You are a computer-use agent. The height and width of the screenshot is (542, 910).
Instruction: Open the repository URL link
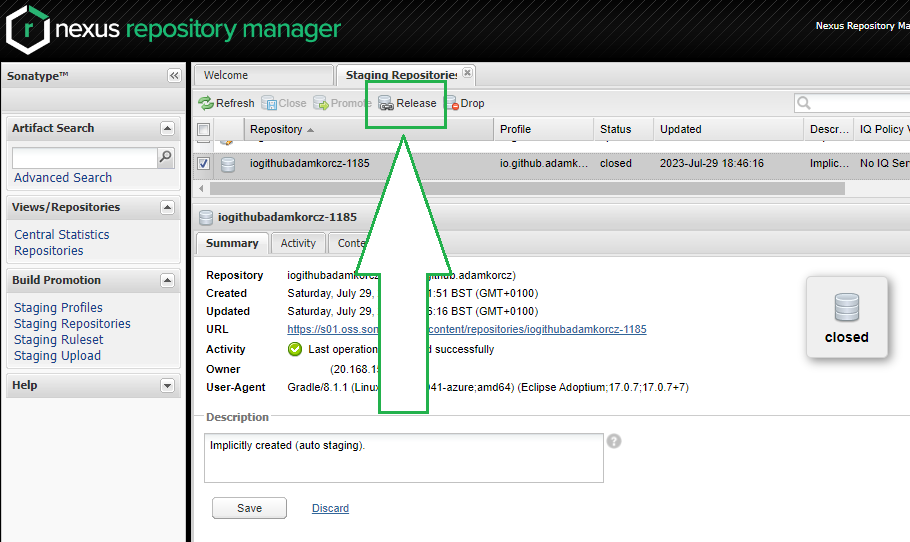click(x=467, y=329)
